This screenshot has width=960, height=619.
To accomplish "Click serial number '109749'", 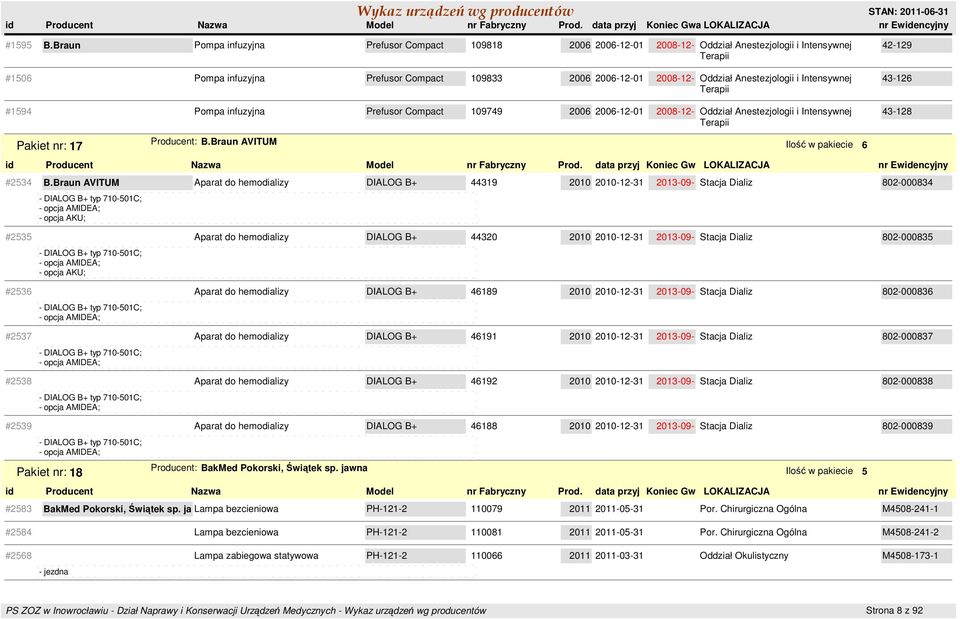I will (487, 111).
